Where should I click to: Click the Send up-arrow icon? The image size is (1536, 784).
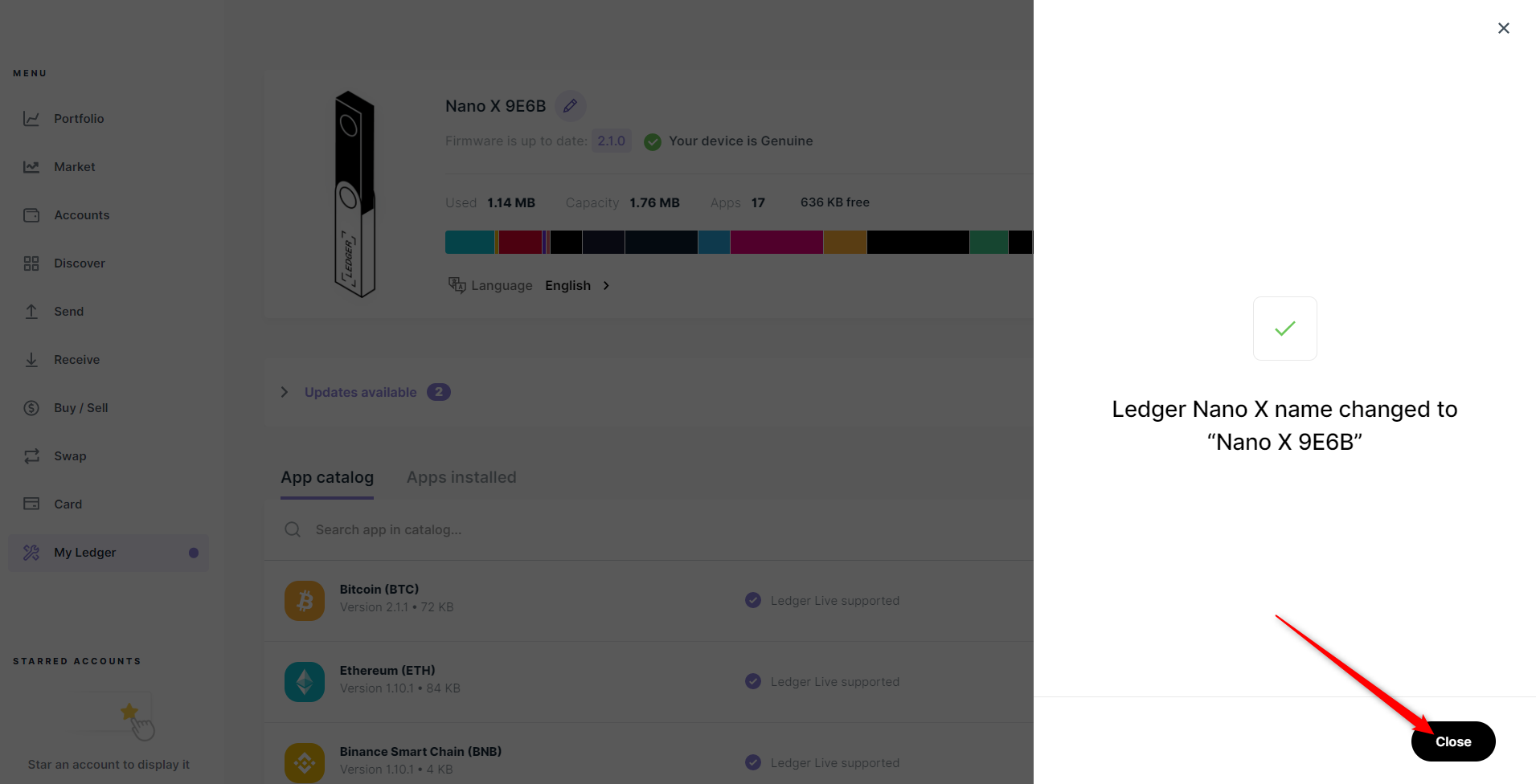[31, 312]
